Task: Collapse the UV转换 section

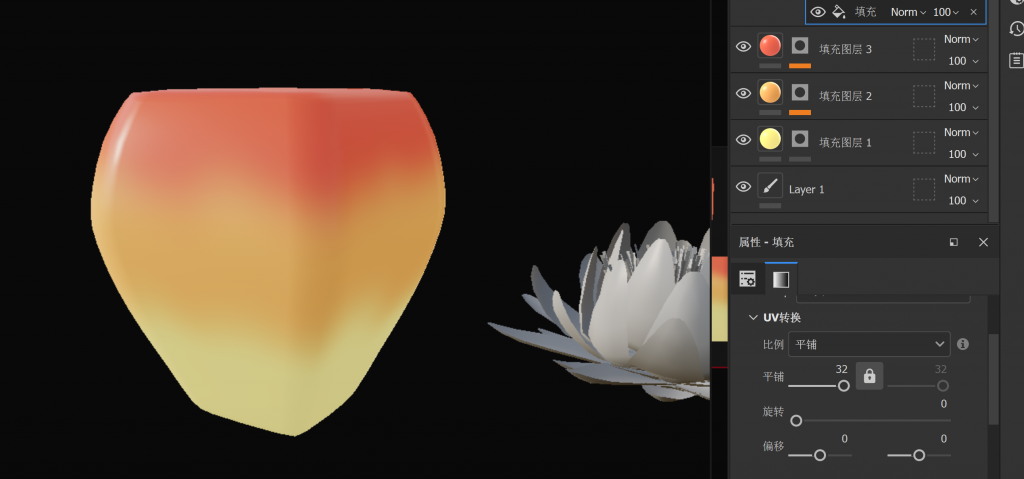Action: coord(753,318)
